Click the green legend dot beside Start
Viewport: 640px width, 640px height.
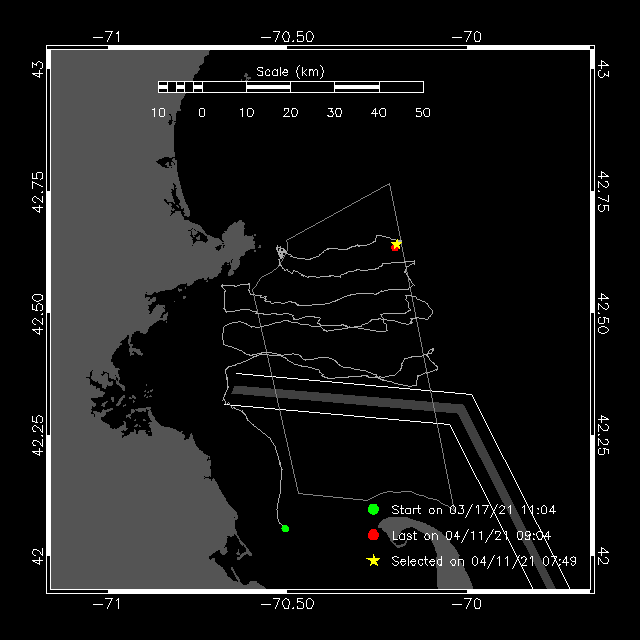(x=373, y=509)
